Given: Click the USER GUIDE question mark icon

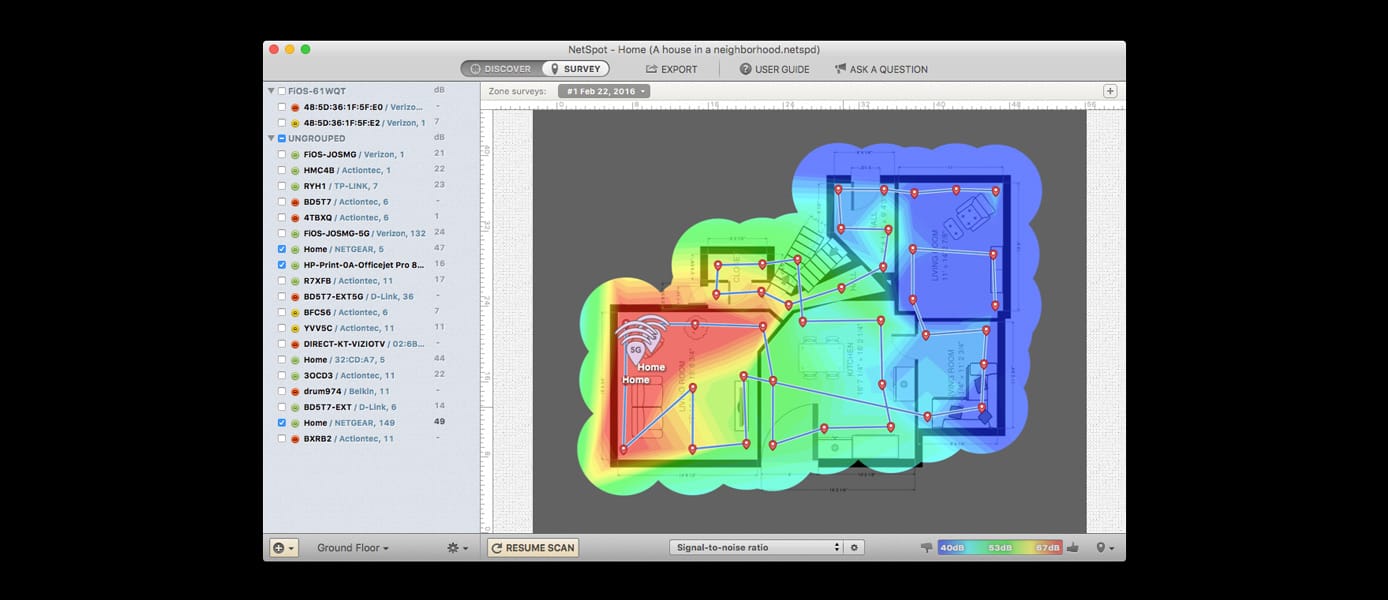Looking at the screenshot, I should click(745, 69).
